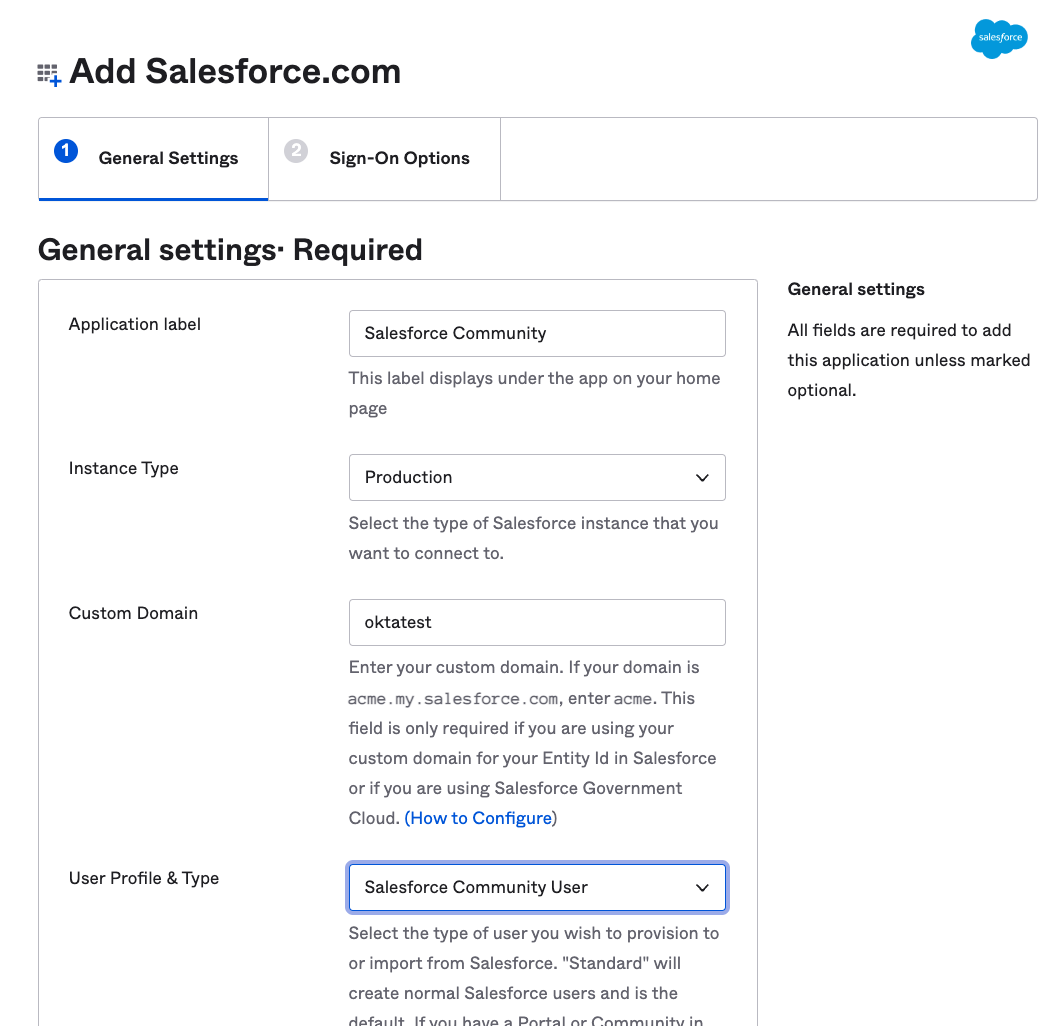Image resolution: width=1064 pixels, height=1026 pixels.
Task: Open the Production instance type dropdown
Action: (x=537, y=477)
